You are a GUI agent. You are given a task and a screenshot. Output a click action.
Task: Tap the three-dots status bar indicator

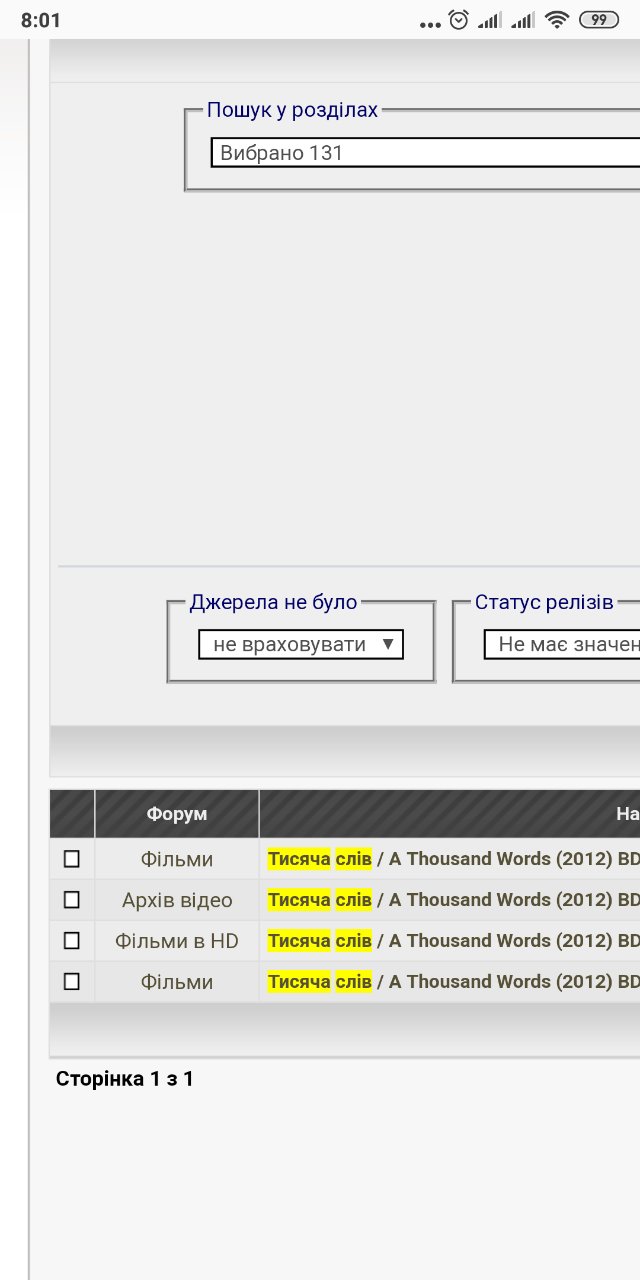coord(430,24)
